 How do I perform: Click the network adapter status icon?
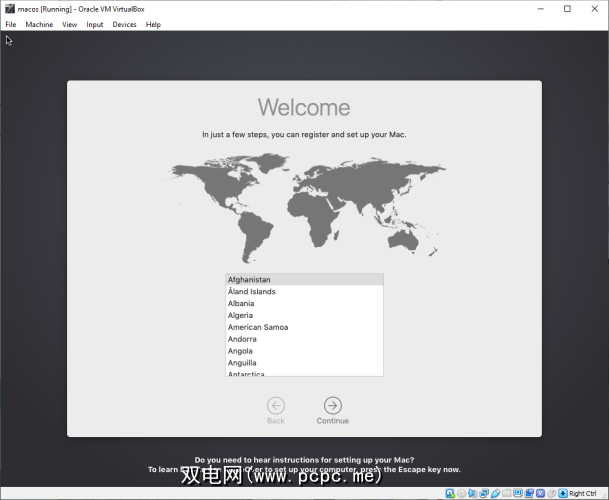pyautogui.click(x=484, y=493)
